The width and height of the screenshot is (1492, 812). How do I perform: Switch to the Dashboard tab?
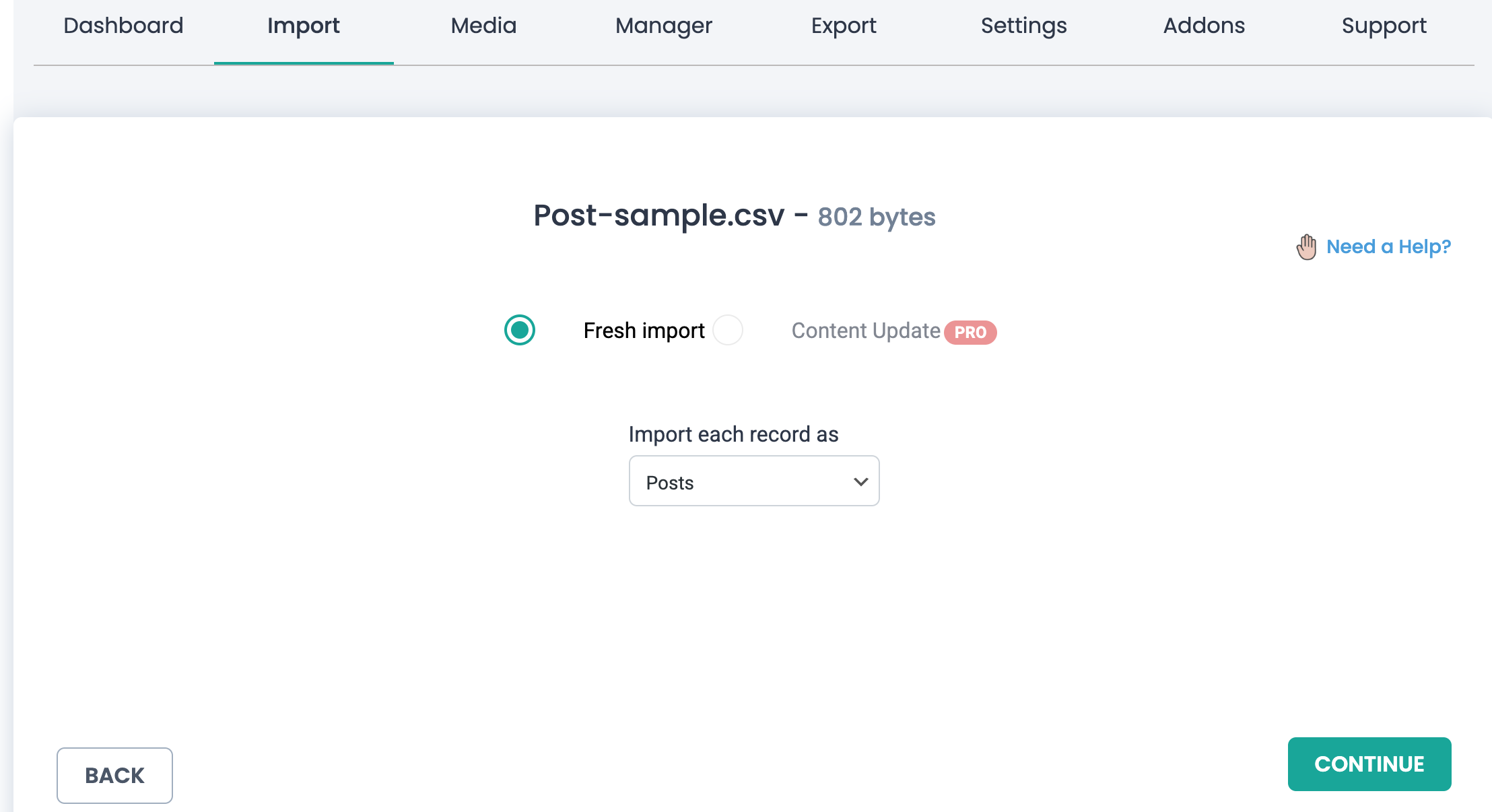coord(123,26)
